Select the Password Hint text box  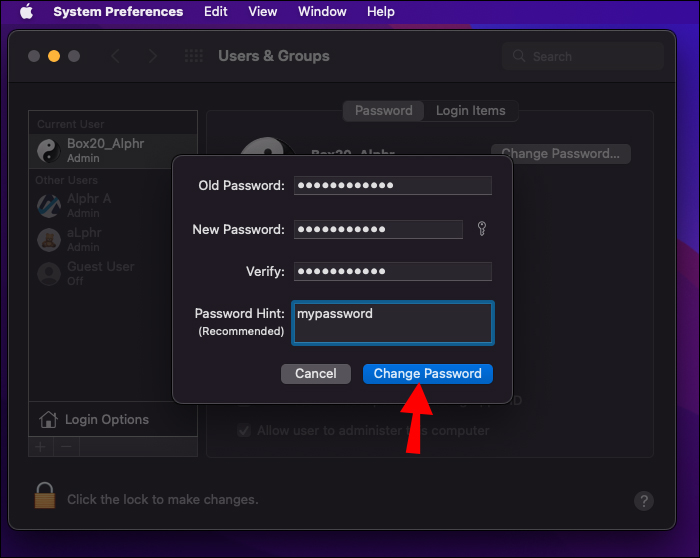(392, 324)
